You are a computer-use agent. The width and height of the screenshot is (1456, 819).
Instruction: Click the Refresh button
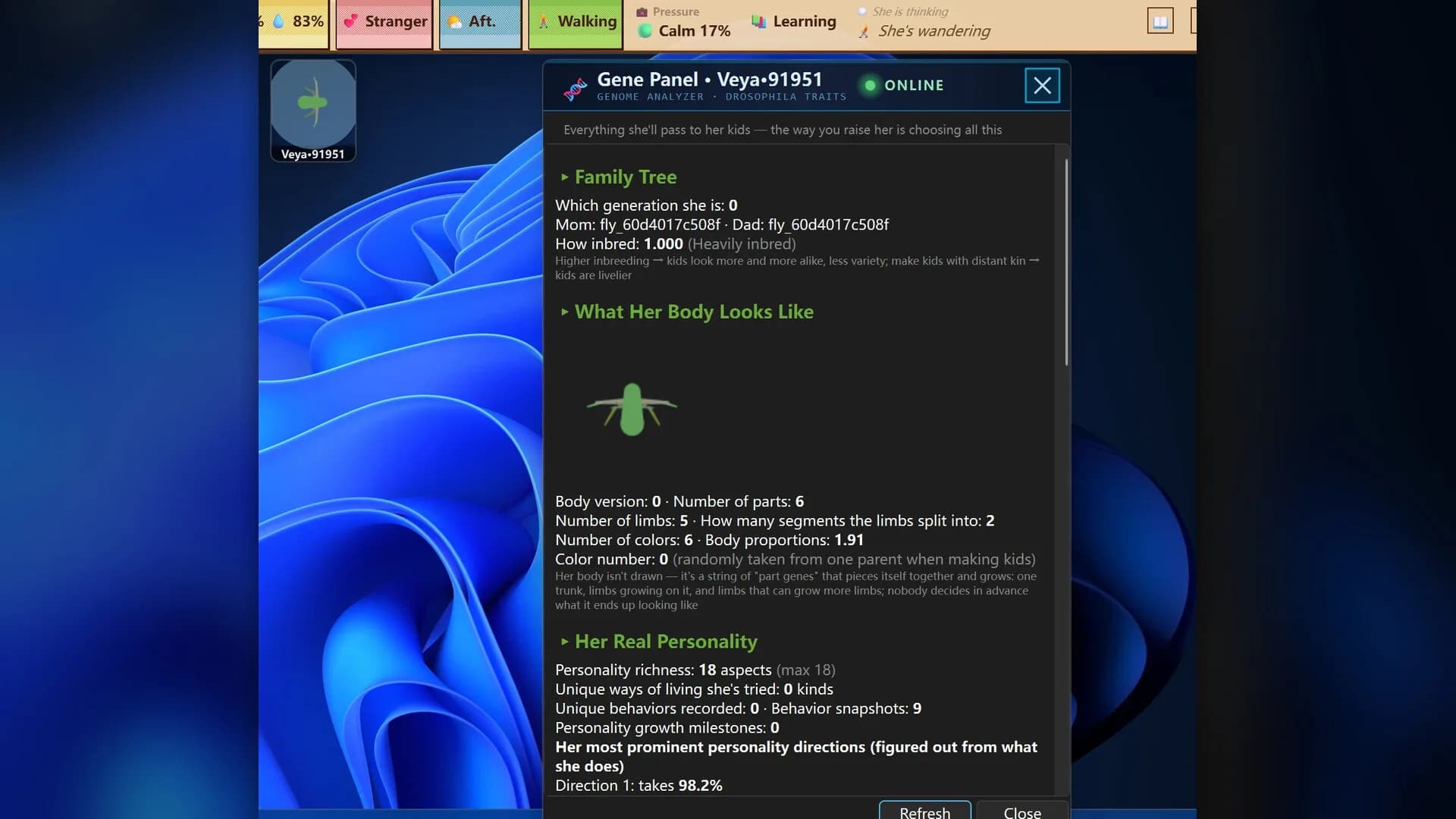pyautogui.click(x=925, y=811)
